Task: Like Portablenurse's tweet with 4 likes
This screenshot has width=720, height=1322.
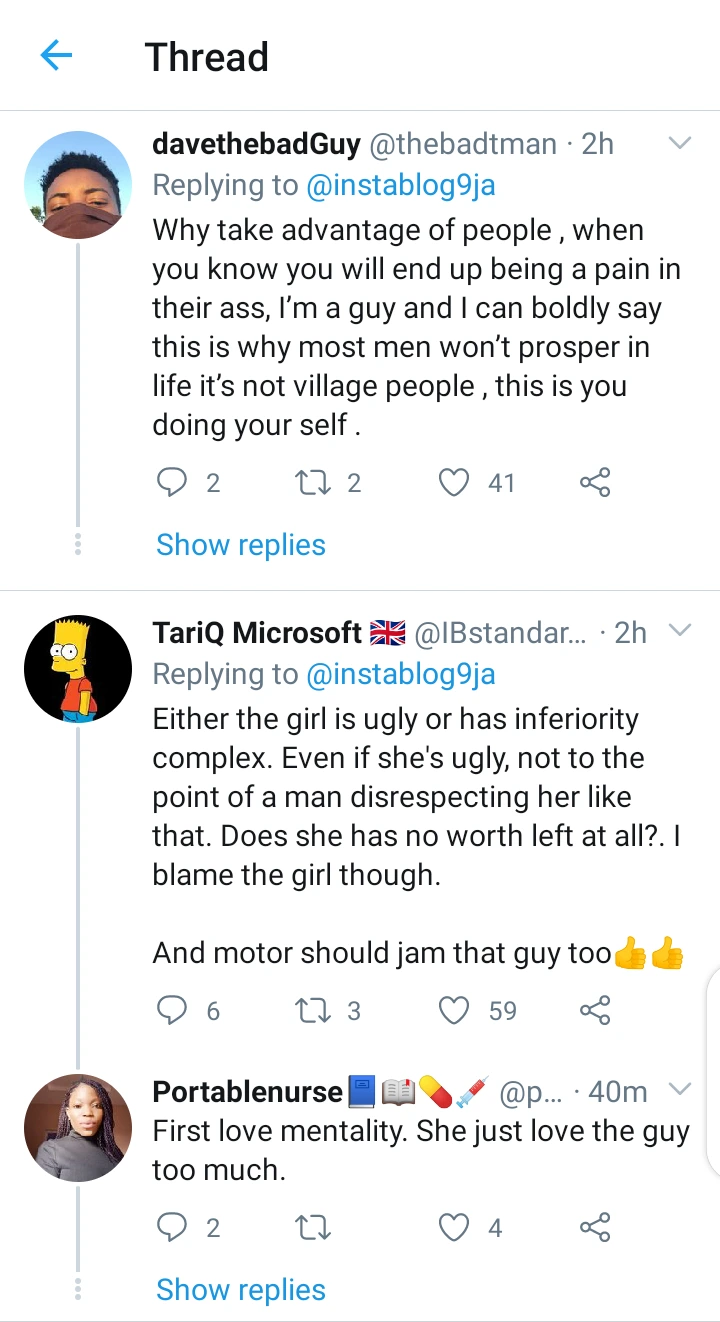Action: click(x=455, y=1227)
